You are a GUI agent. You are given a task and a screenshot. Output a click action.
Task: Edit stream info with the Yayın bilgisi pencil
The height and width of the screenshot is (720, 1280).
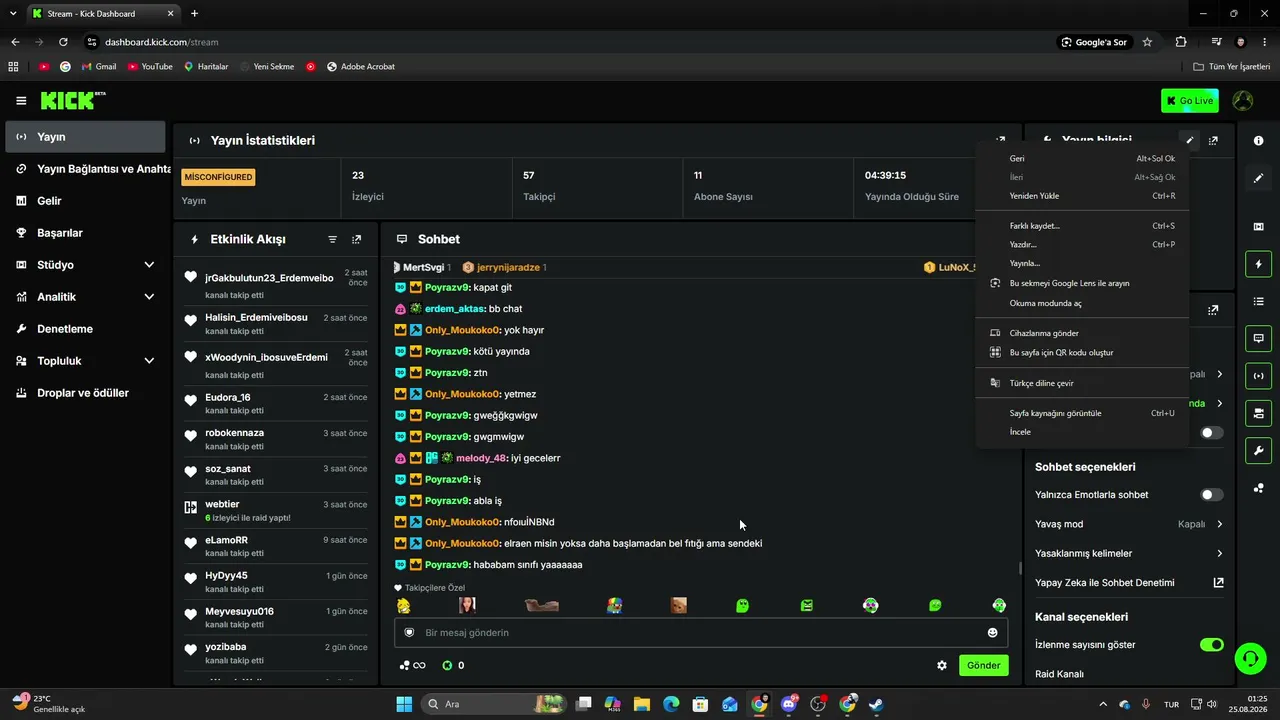[1189, 141]
